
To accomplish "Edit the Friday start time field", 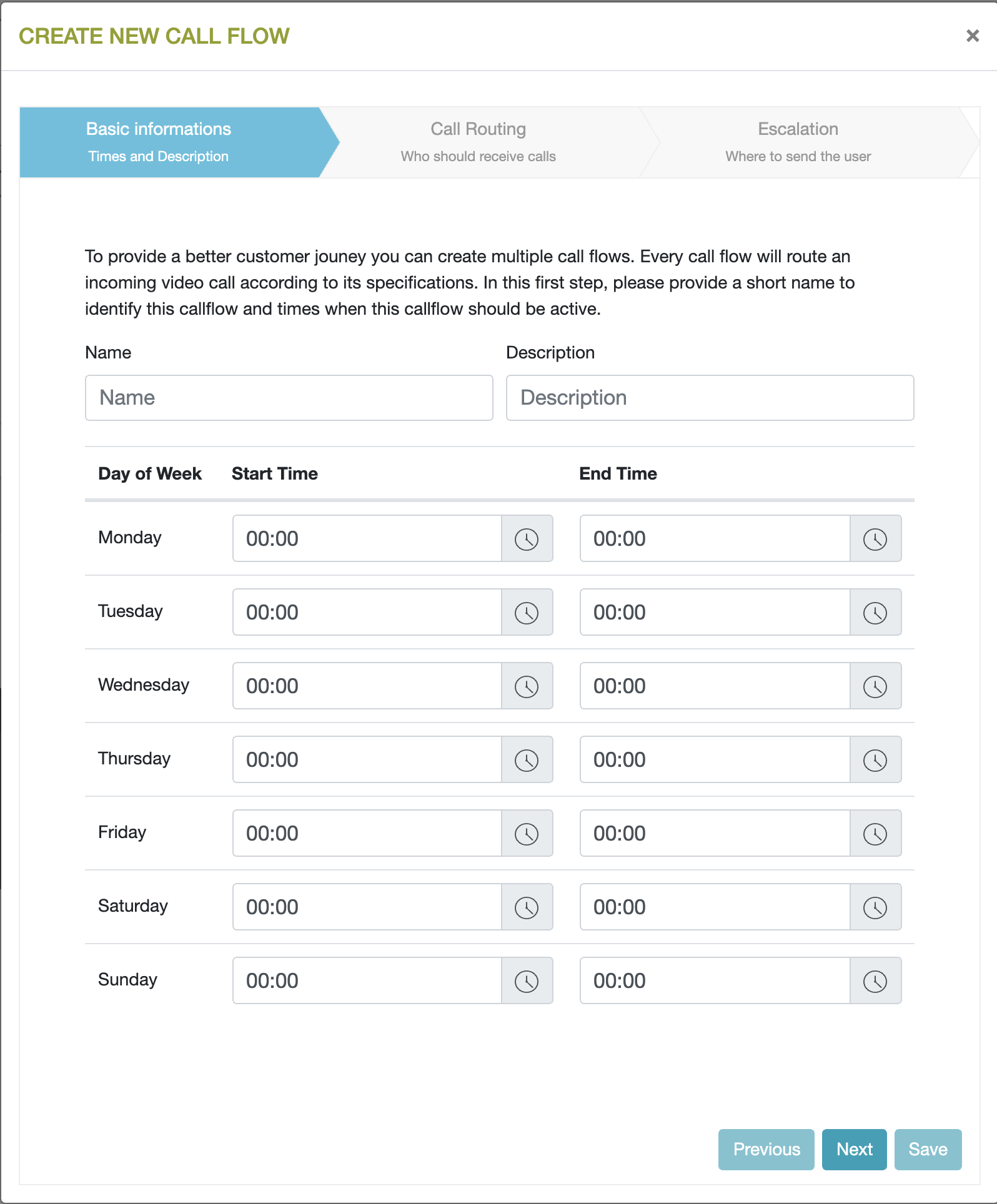I will pos(367,834).
